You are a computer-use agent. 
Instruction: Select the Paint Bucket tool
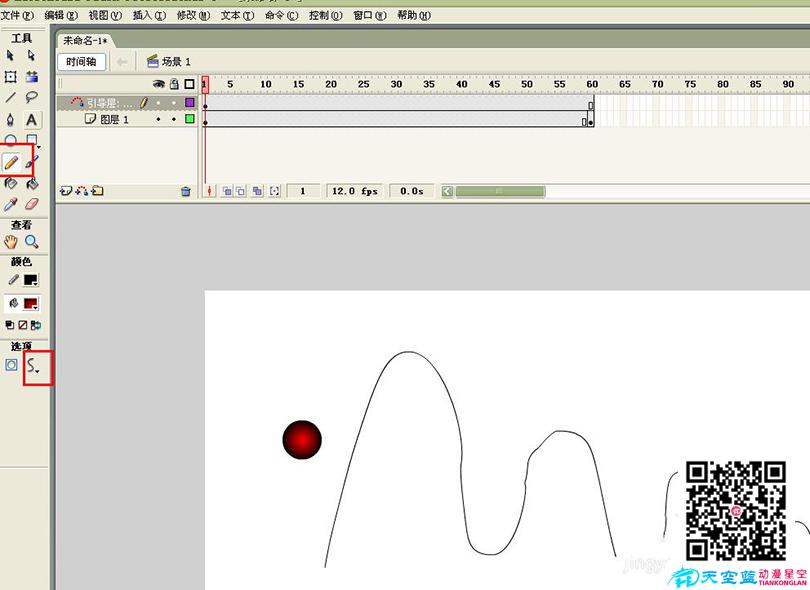pyautogui.click(x=32, y=183)
